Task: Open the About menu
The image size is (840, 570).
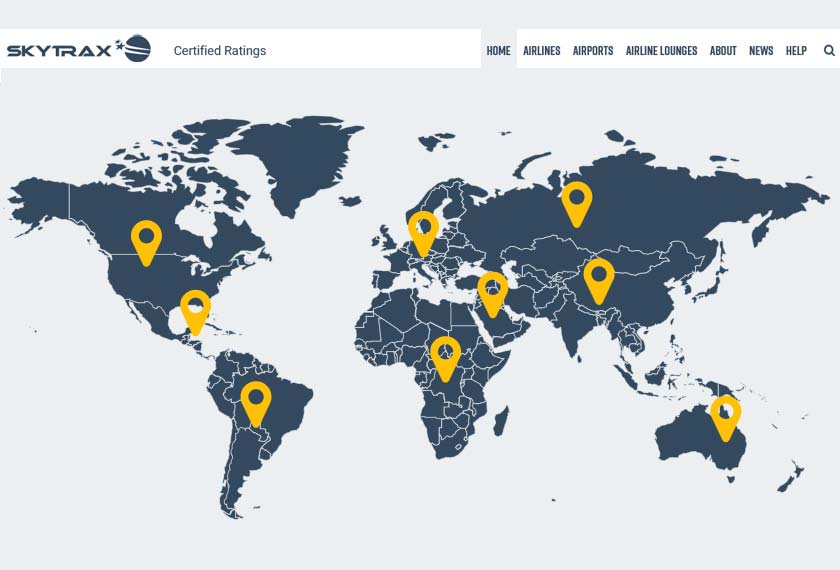Action: [x=723, y=50]
